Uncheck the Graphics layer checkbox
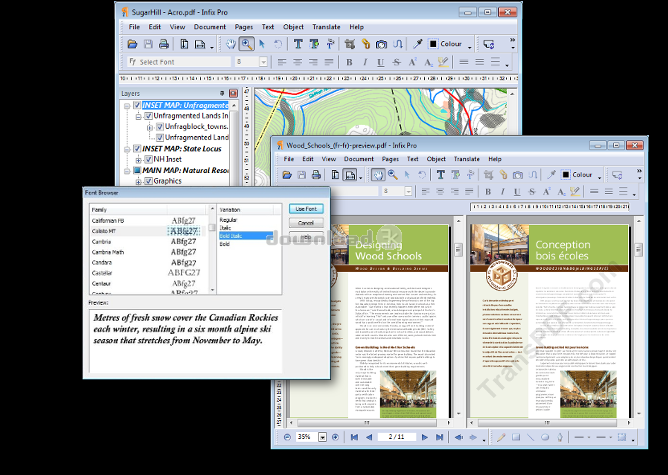668x475 pixels. pos(147,181)
